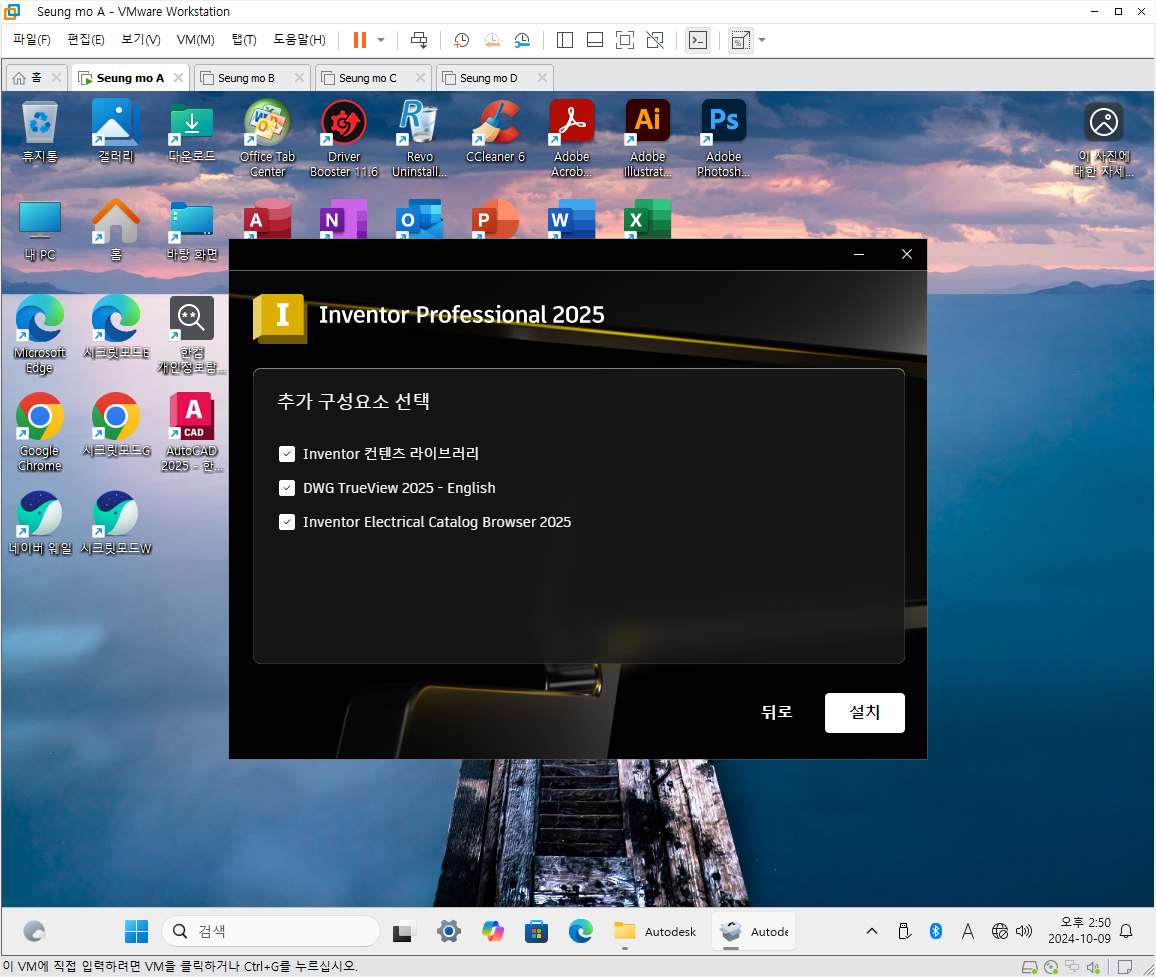Toggle DWG TrueView 2025 - English checkbox
The height and width of the screenshot is (977, 1156).
(287, 488)
